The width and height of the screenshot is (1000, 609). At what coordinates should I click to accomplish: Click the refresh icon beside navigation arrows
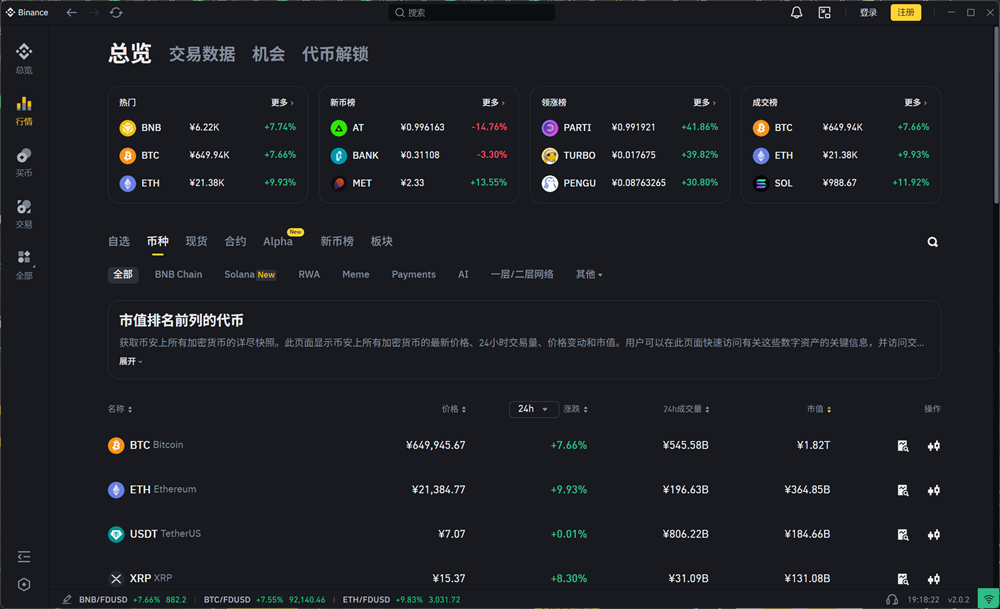point(114,12)
